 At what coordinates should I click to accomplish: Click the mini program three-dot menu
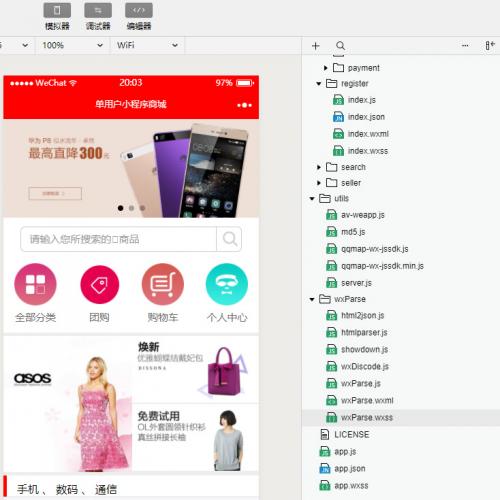244,105
